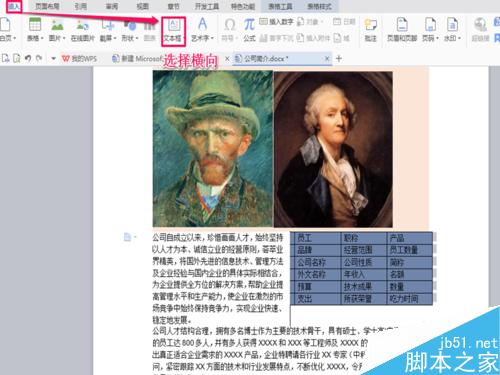Image resolution: width=500 pixels, height=375 pixels.
Task: Switch to the 开发工具 Developer tab
Action: 207,6
